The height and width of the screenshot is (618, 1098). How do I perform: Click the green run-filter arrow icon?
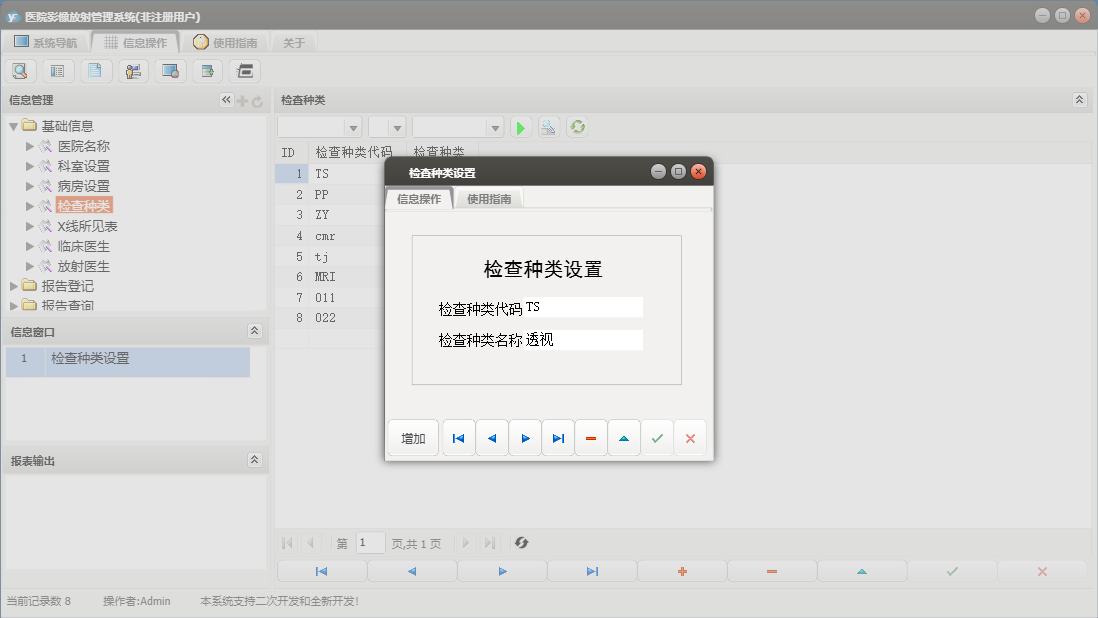click(520, 128)
